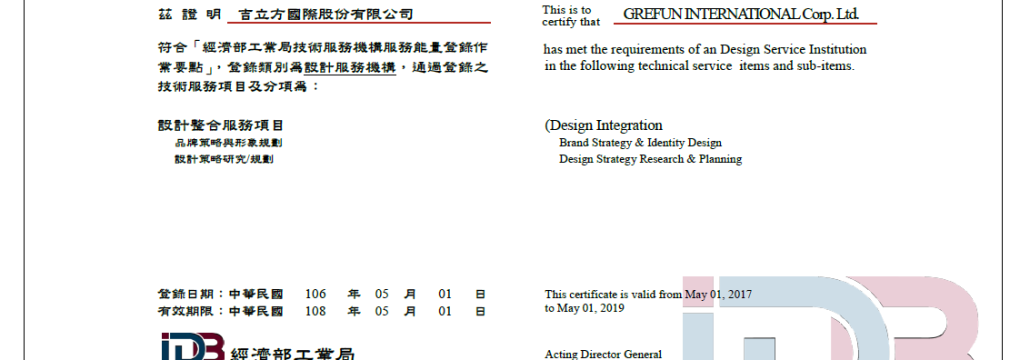Click the IDB logo at bottom left
1030x360 pixels.
[x=192, y=346]
